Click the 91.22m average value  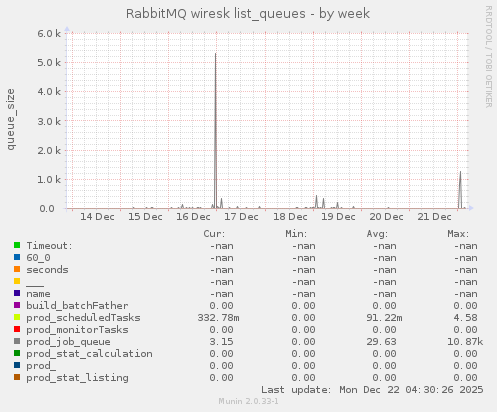click(x=384, y=318)
